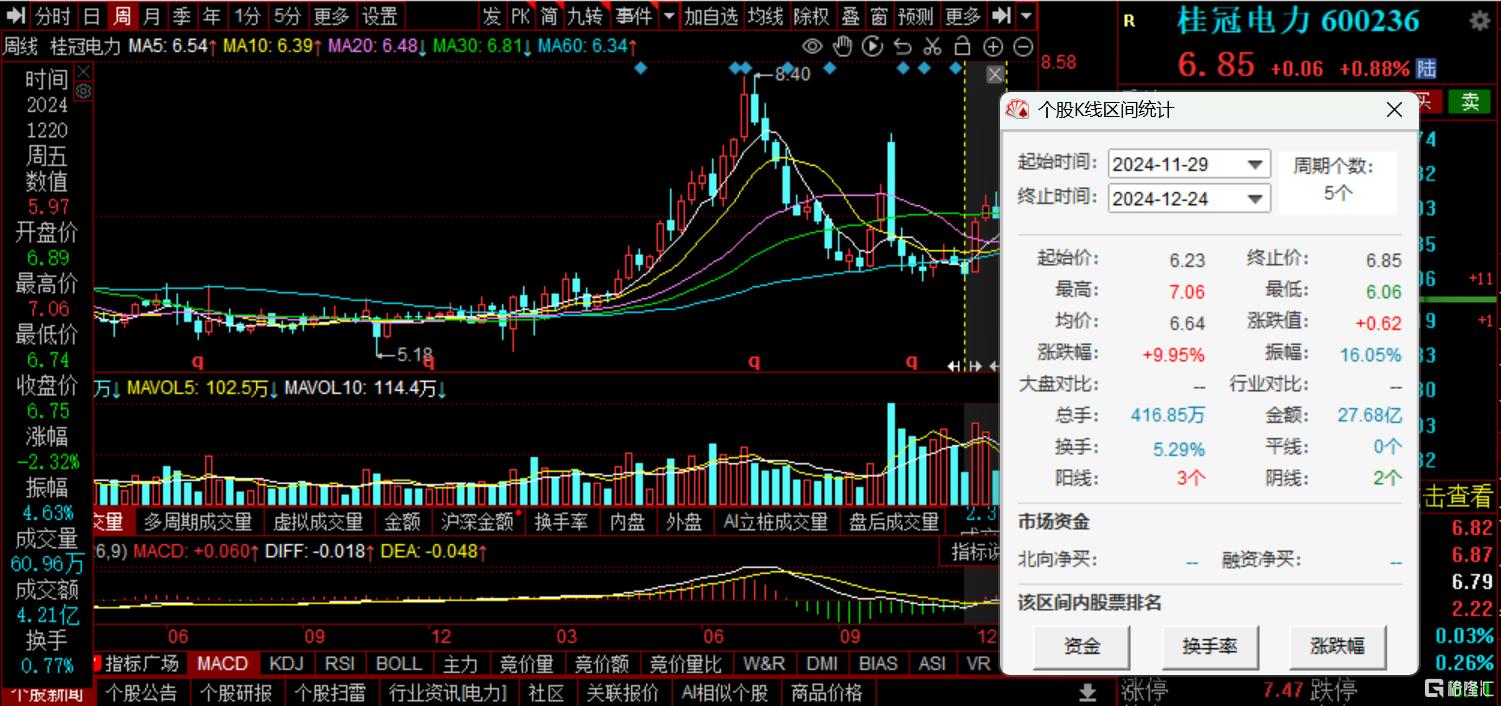Screen dimensions: 1501x706
Task: Open the 个股公告 announcements tab
Action: (x=141, y=692)
